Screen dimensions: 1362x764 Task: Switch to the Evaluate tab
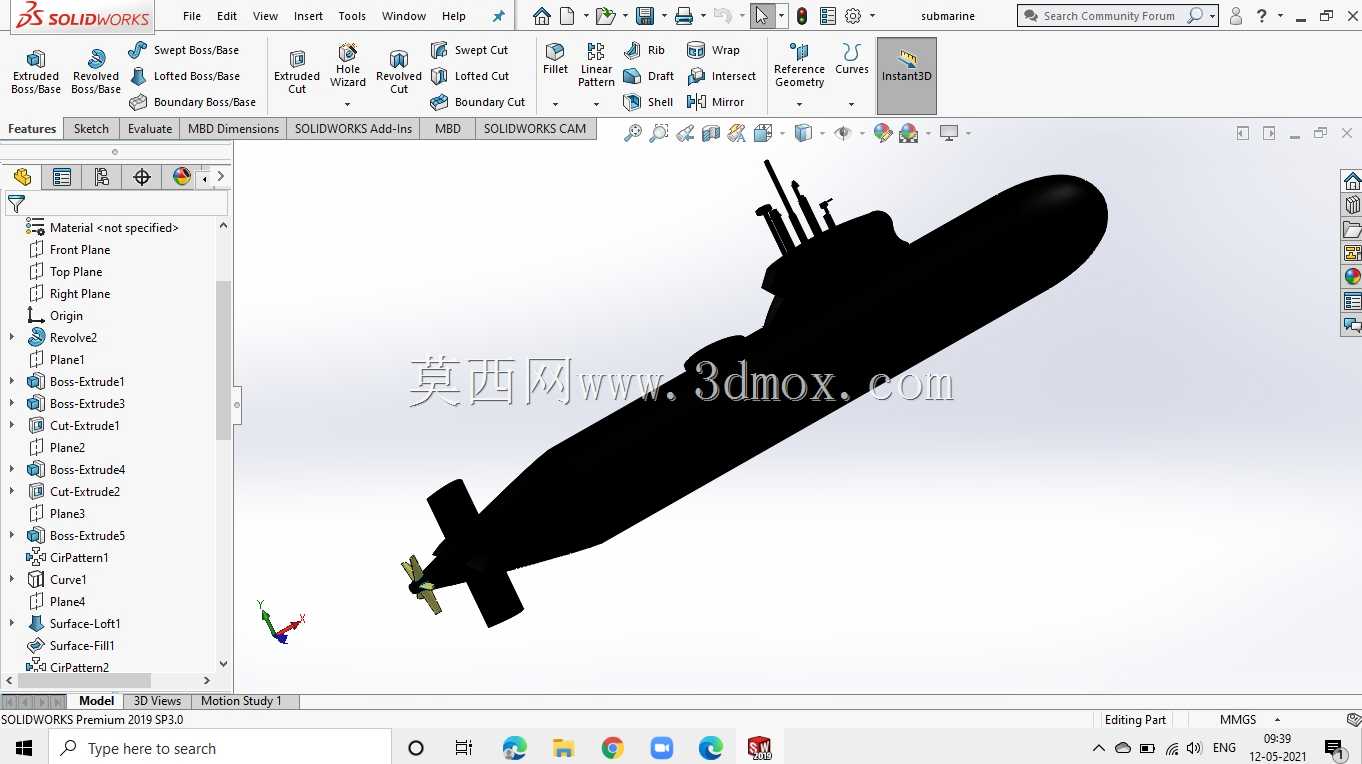[150, 129]
